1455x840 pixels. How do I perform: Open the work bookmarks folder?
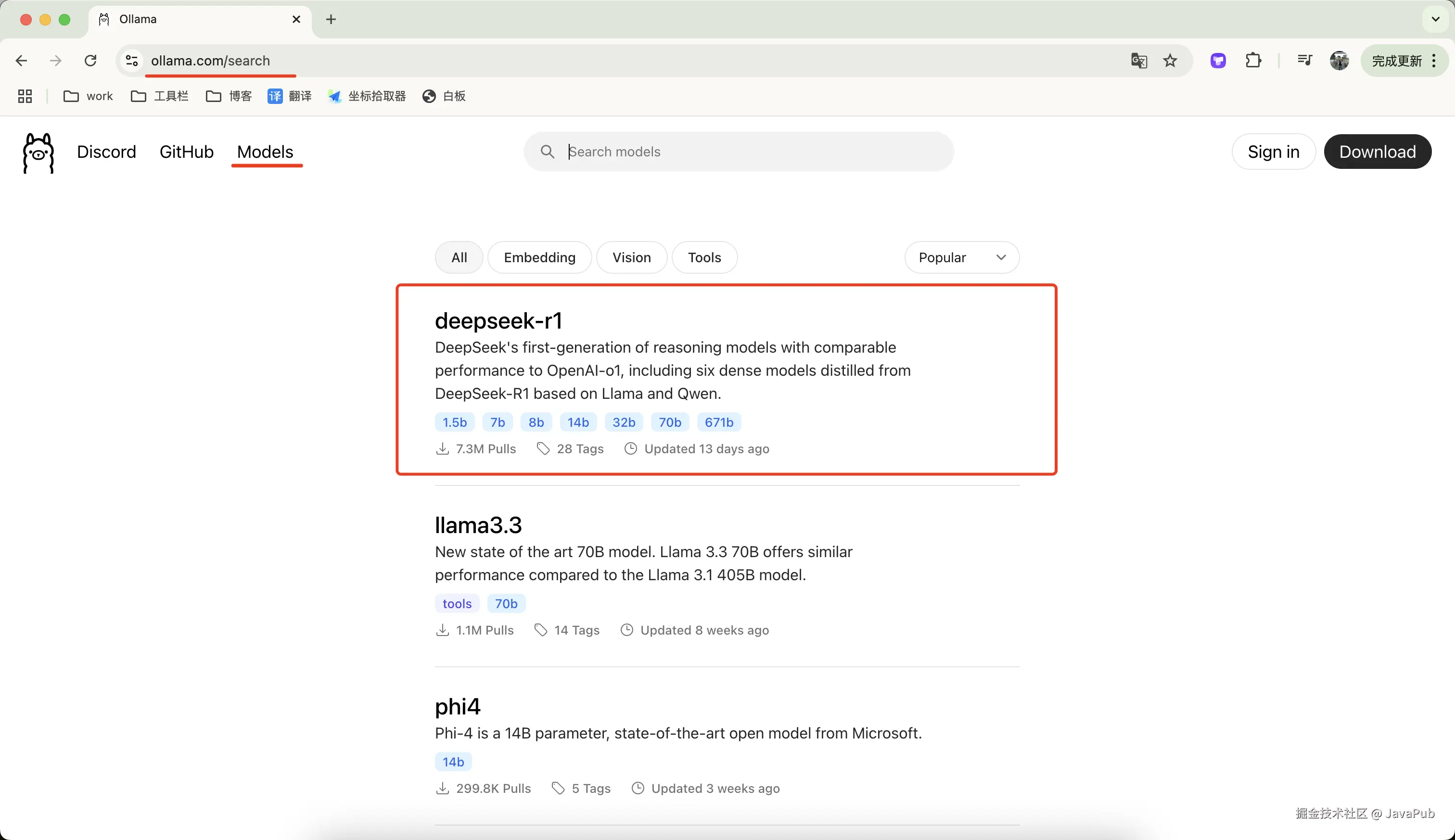click(x=88, y=96)
